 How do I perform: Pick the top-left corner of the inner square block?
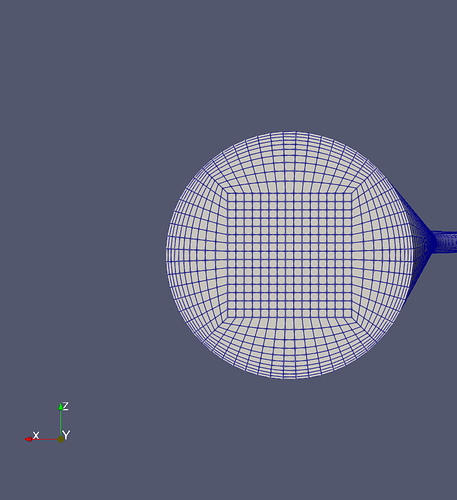point(228,193)
